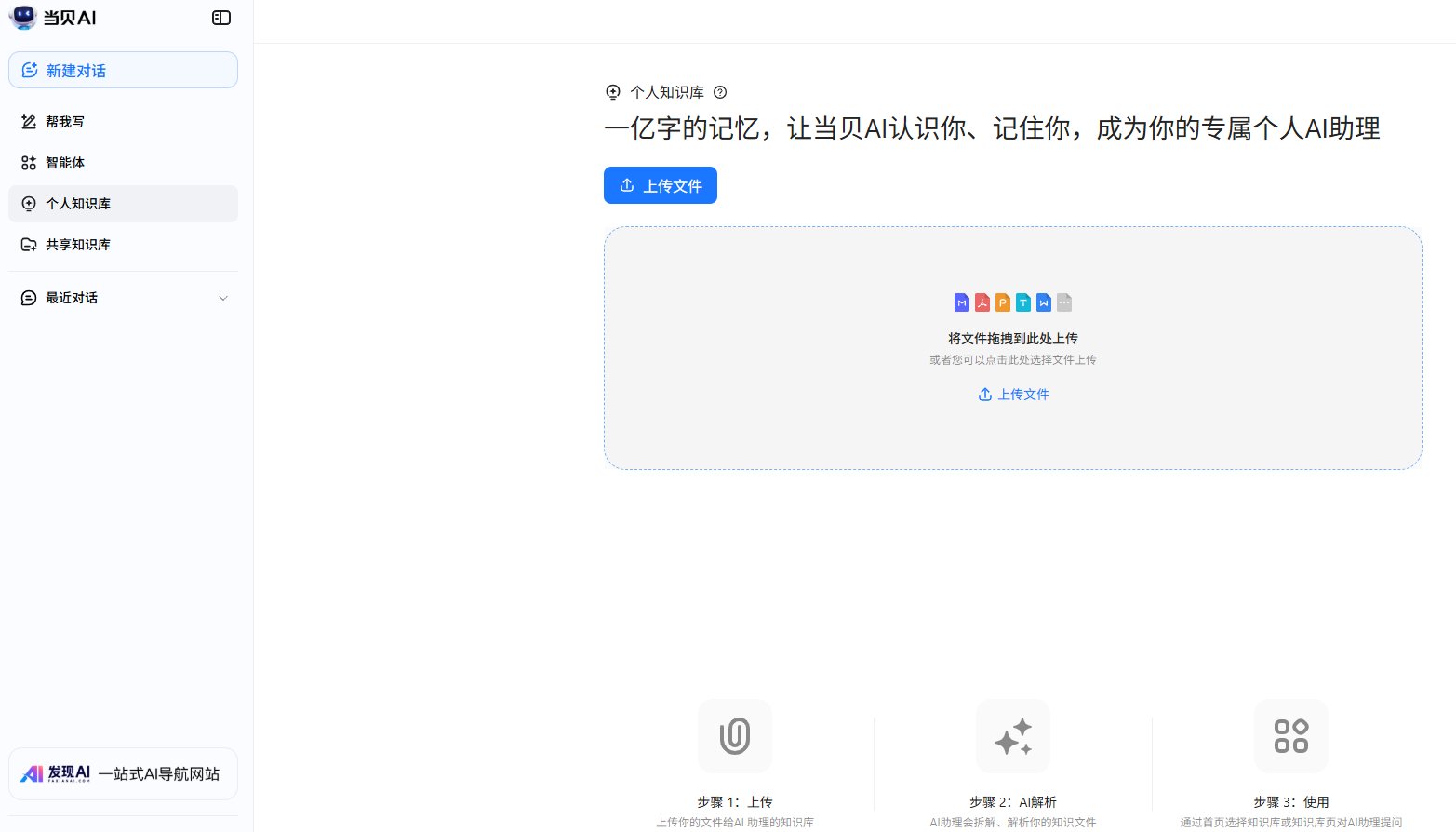This screenshot has width=1456, height=832.
Task: Click the chat bubble icon next to 最近对话
Action: pos(29,298)
